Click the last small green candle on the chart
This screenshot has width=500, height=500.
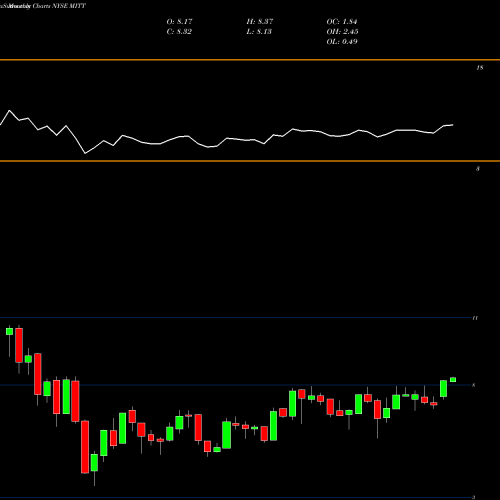click(453, 380)
